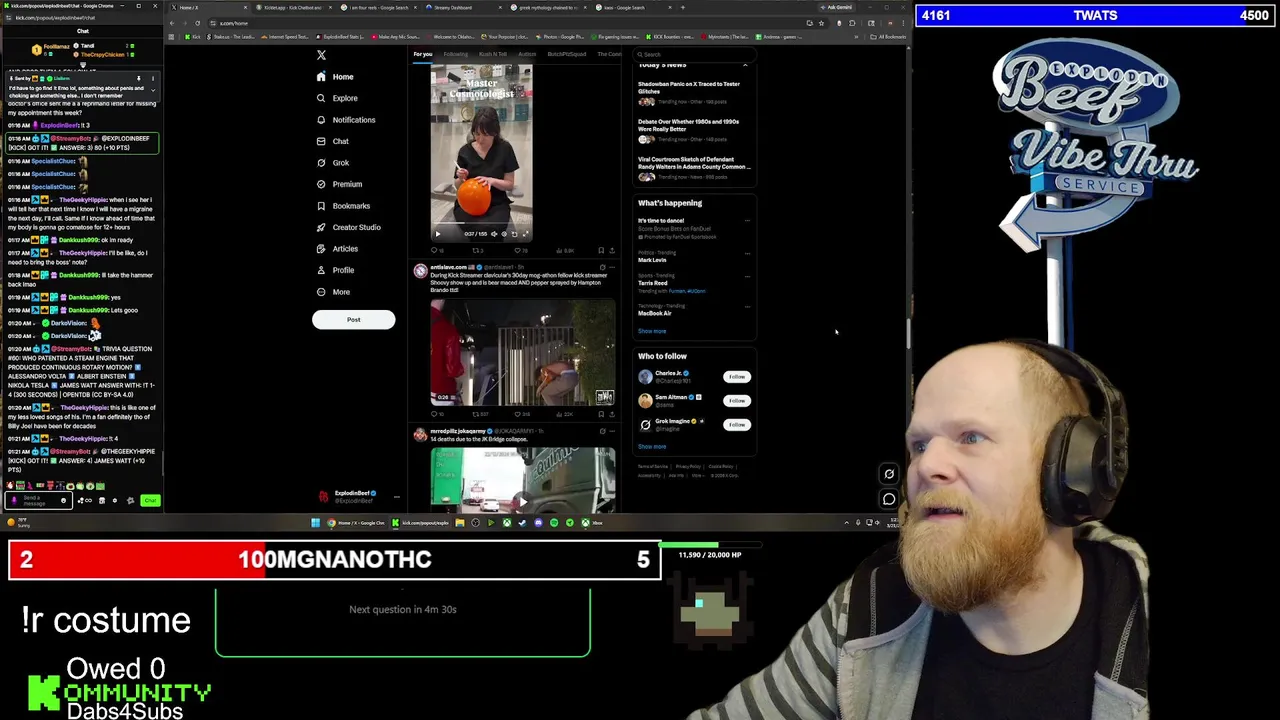The width and height of the screenshot is (1280, 720).
Task: Mute balloon video sound
Action: pyautogui.click(x=493, y=234)
